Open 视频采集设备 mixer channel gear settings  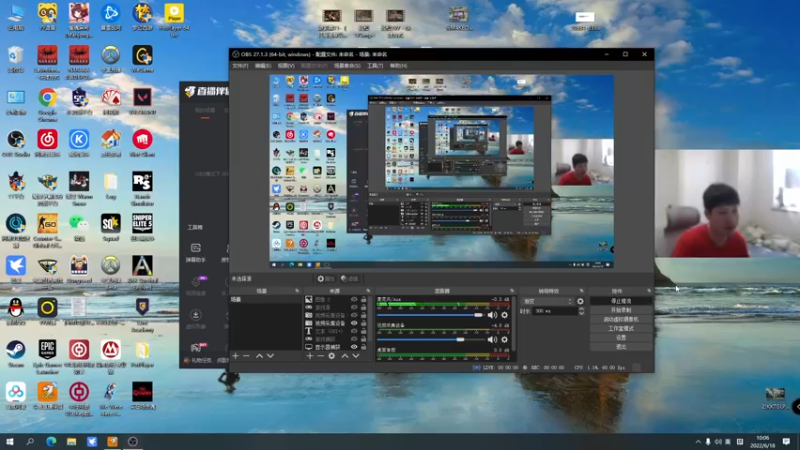[x=504, y=339]
